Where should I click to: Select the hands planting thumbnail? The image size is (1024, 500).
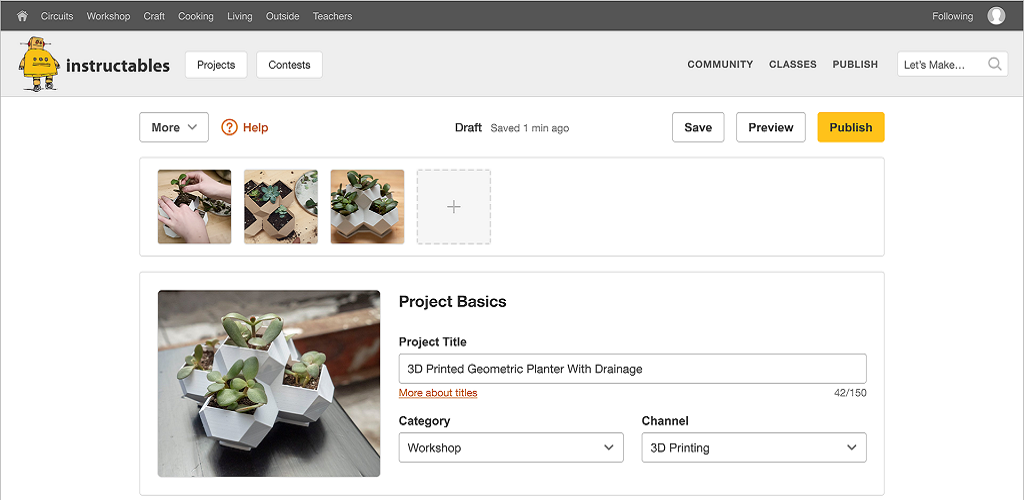(x=195, y=207)
